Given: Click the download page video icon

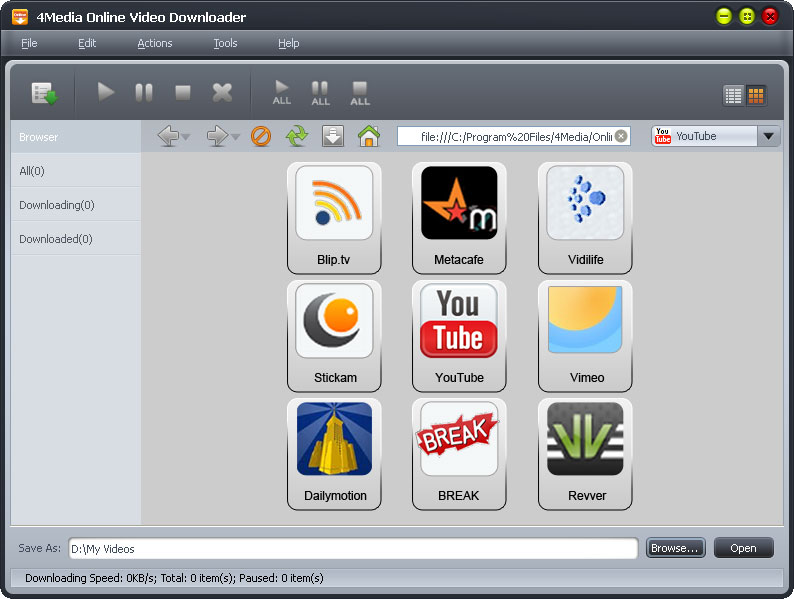Looking at the screenshot, I should [333, 136].
